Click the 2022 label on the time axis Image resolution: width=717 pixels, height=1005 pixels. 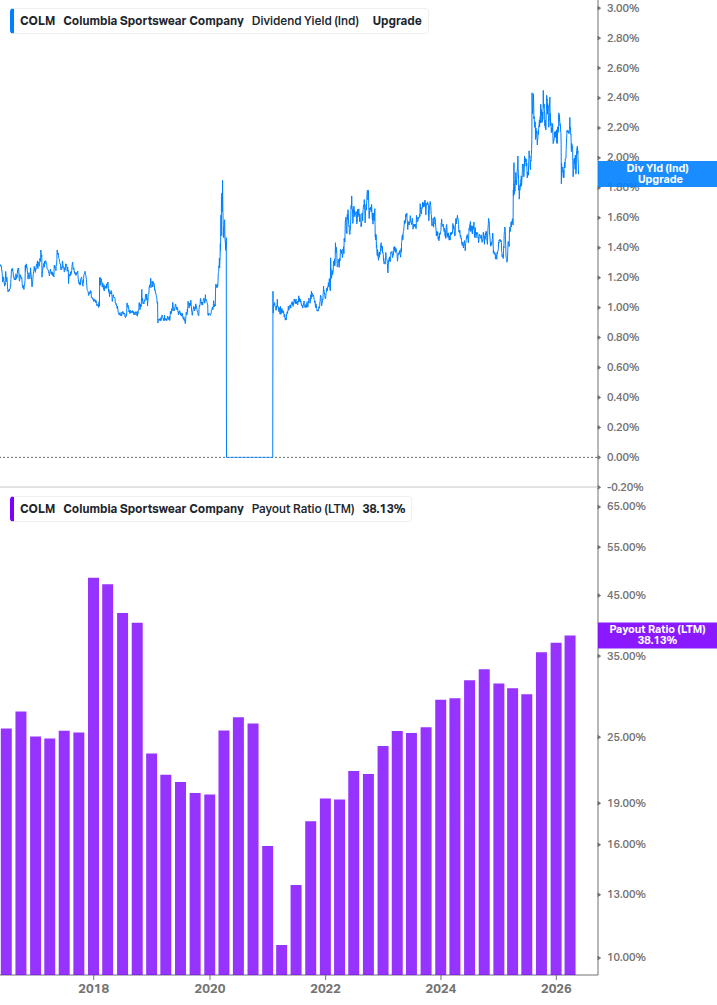(326, 988)
